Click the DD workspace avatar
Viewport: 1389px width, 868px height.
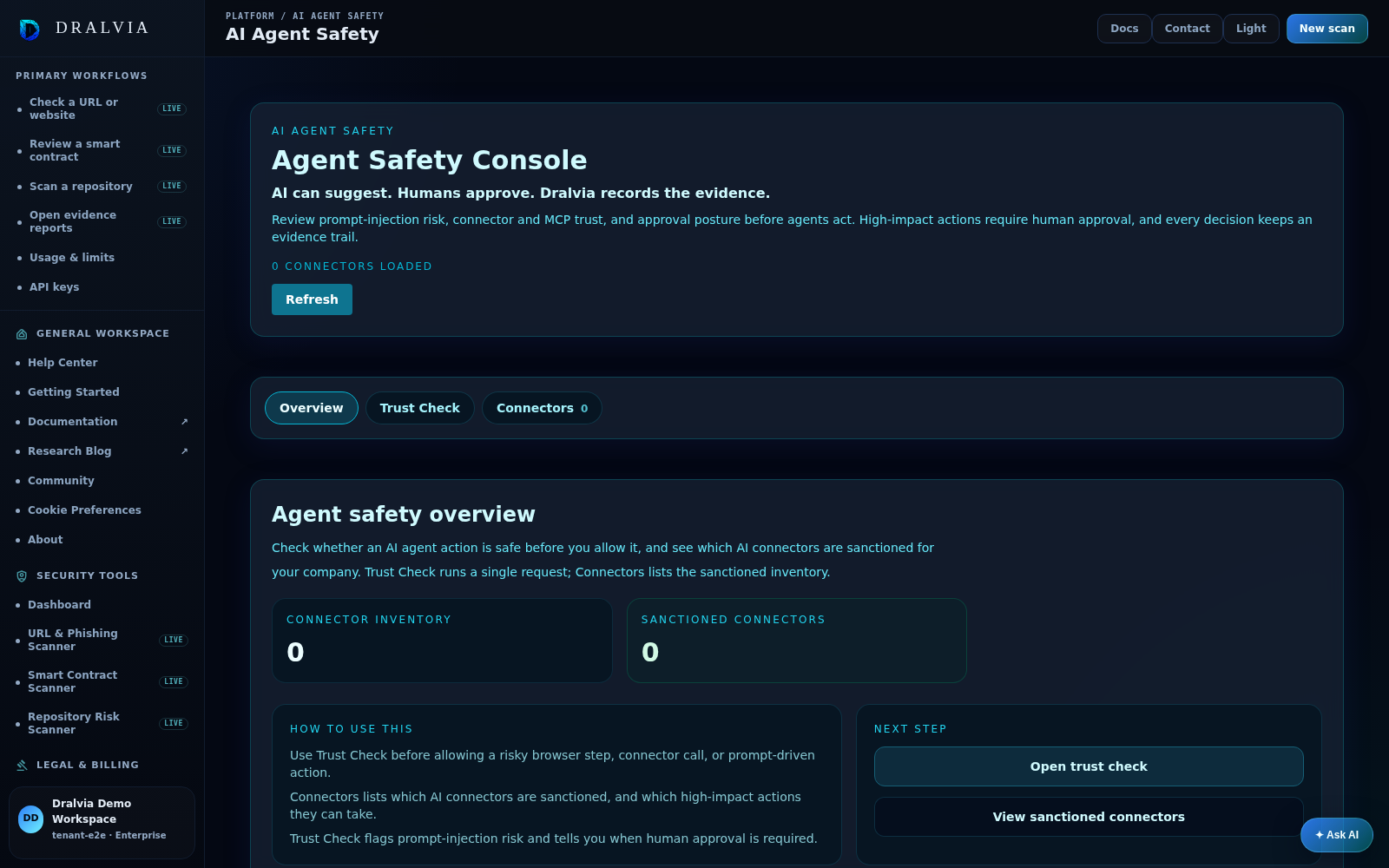[30, 819]
